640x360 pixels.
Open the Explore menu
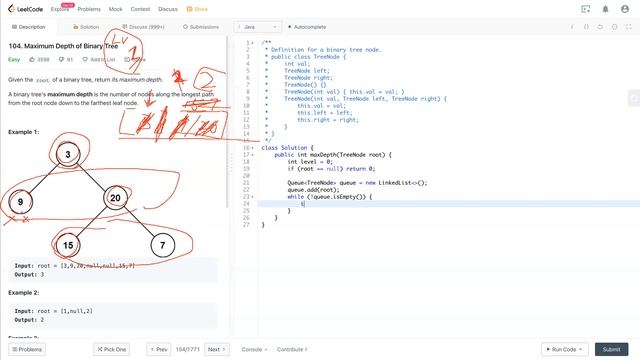tap(60, 9)
